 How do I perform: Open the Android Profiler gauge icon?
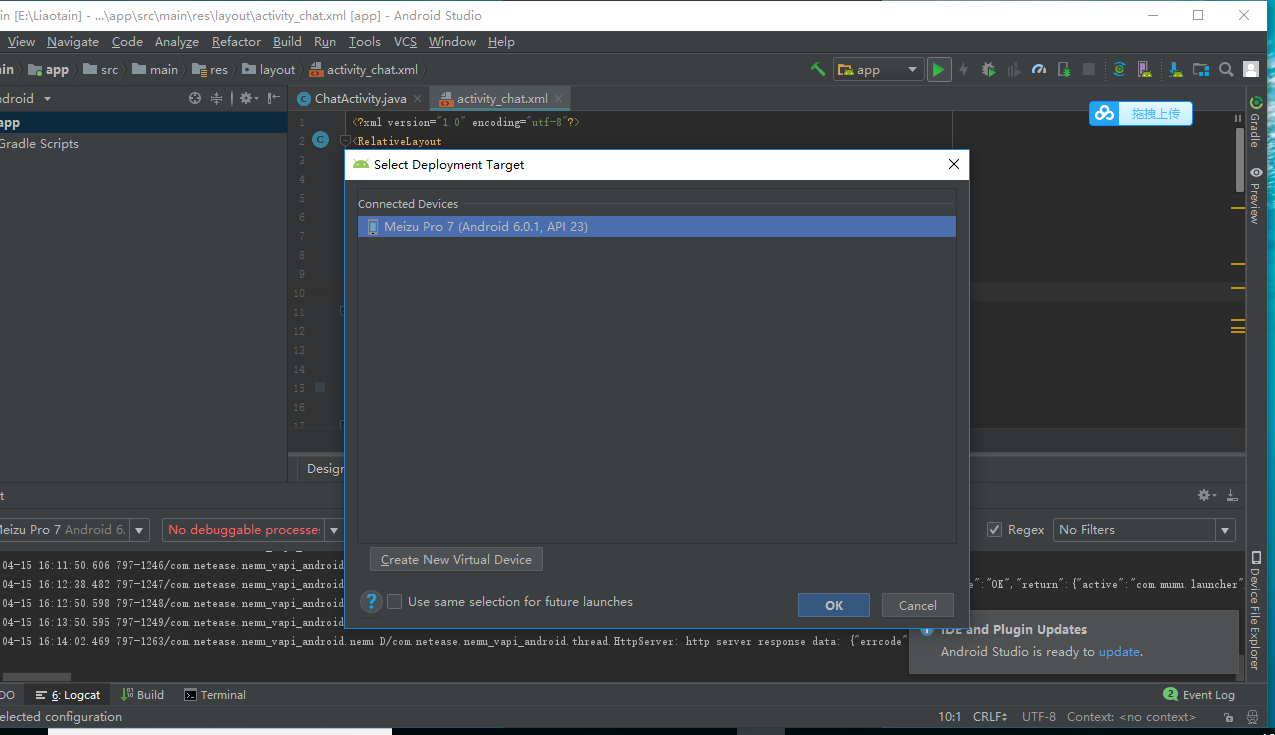coord(1038,69)
